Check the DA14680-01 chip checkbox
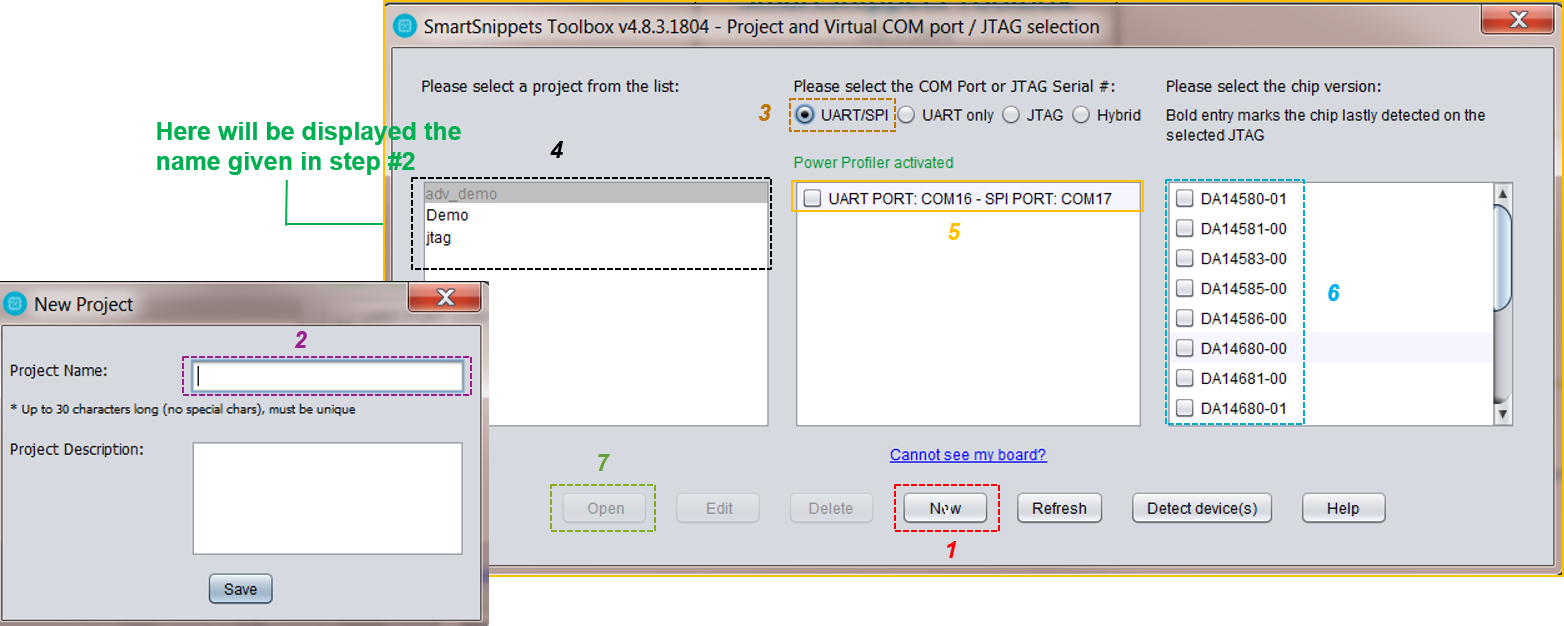This screenshot has width=1564, height=626. tap(1184, 408)
